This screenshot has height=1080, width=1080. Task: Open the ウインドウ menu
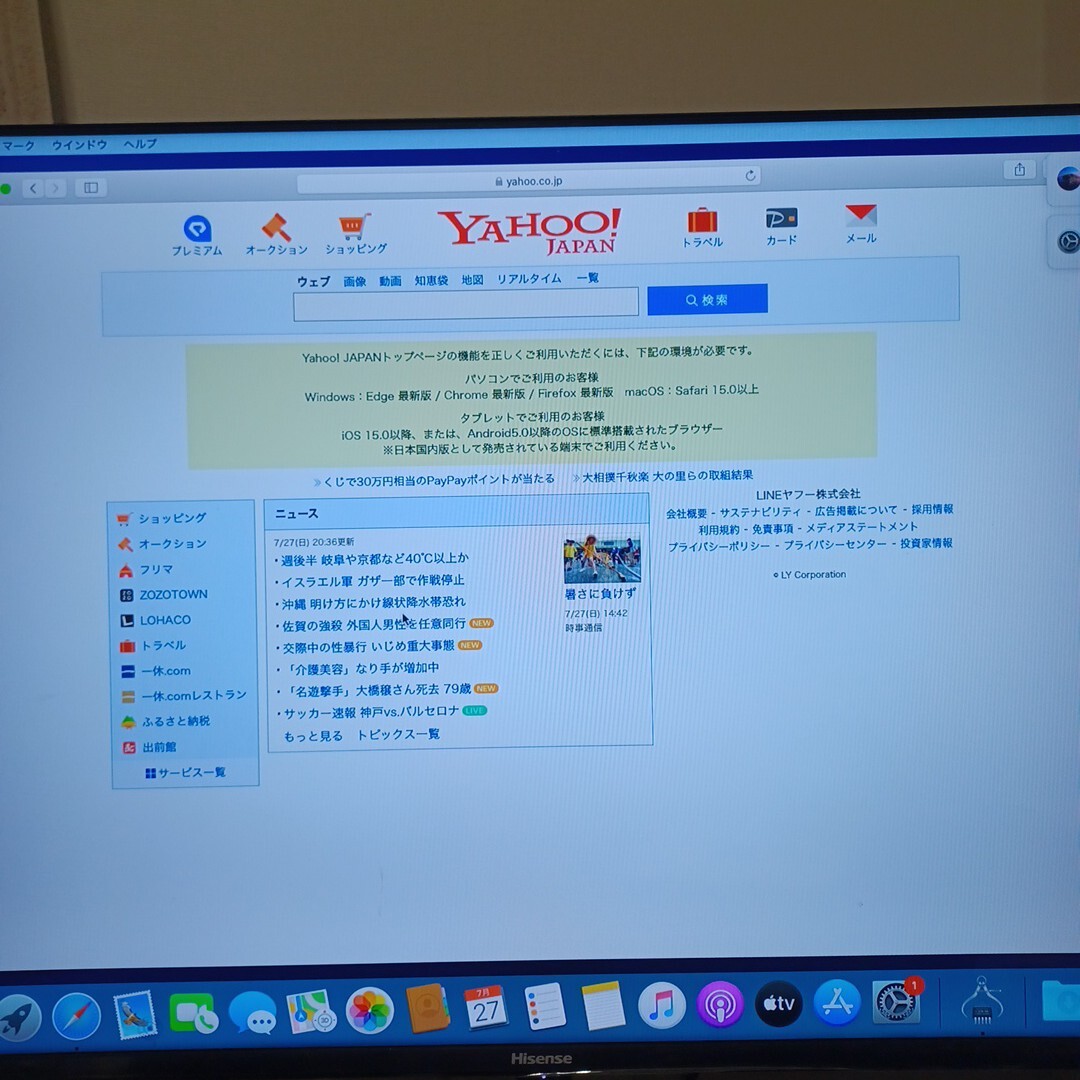click(79, 145)
